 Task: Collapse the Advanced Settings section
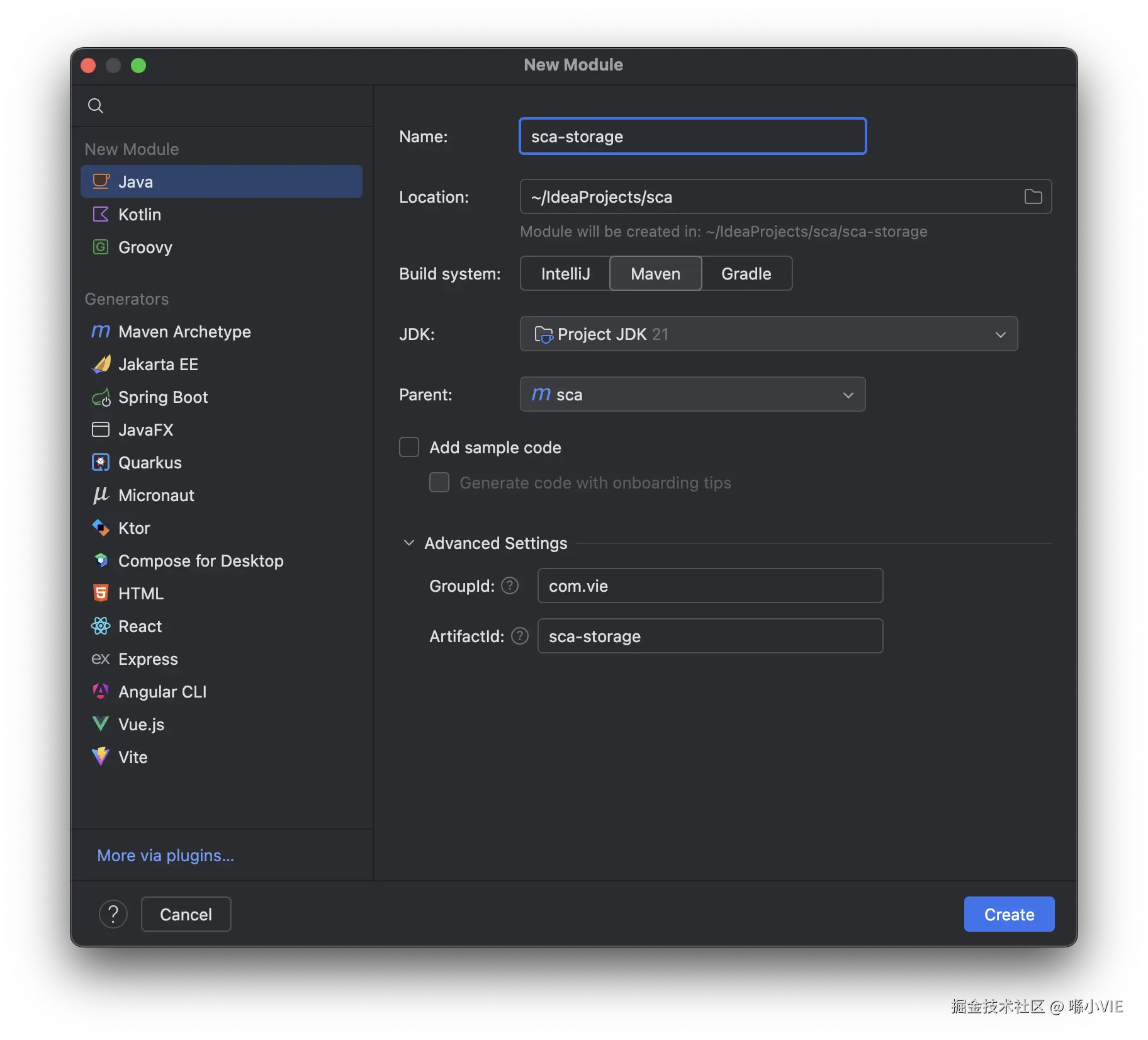pos(409,543)
